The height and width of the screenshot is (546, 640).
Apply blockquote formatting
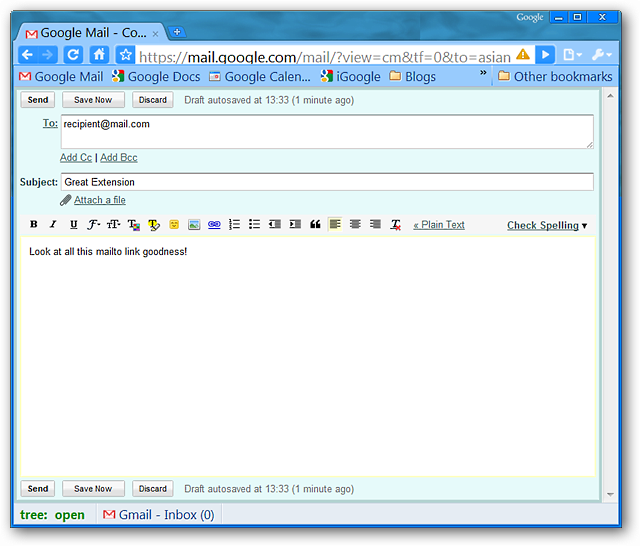click(315, 225)
